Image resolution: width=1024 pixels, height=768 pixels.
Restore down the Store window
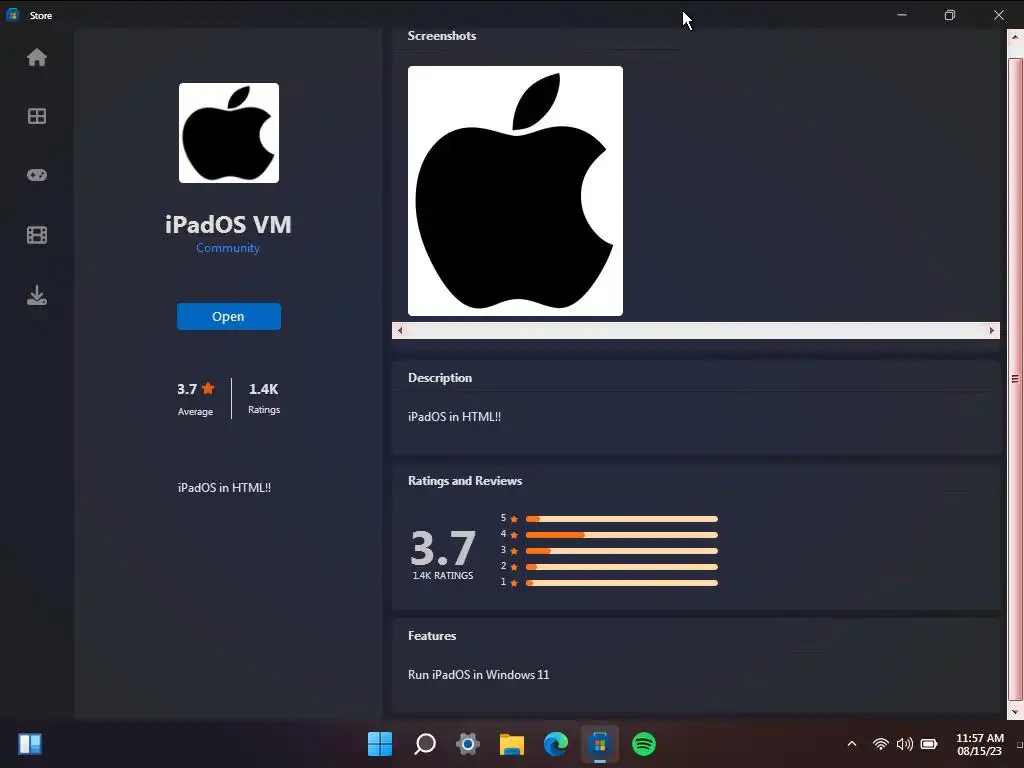point(950,14)
